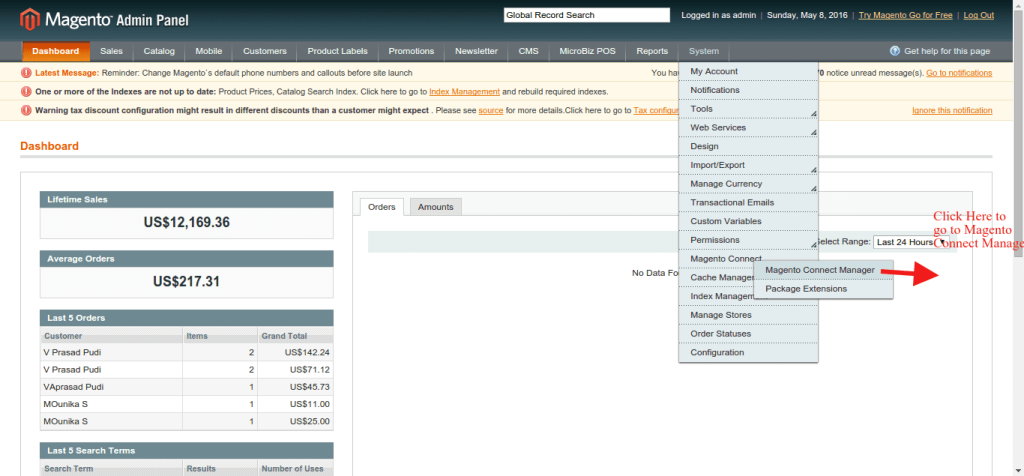
Task: Open the MicroBiz POS menu
Action: tap(587, 51)
